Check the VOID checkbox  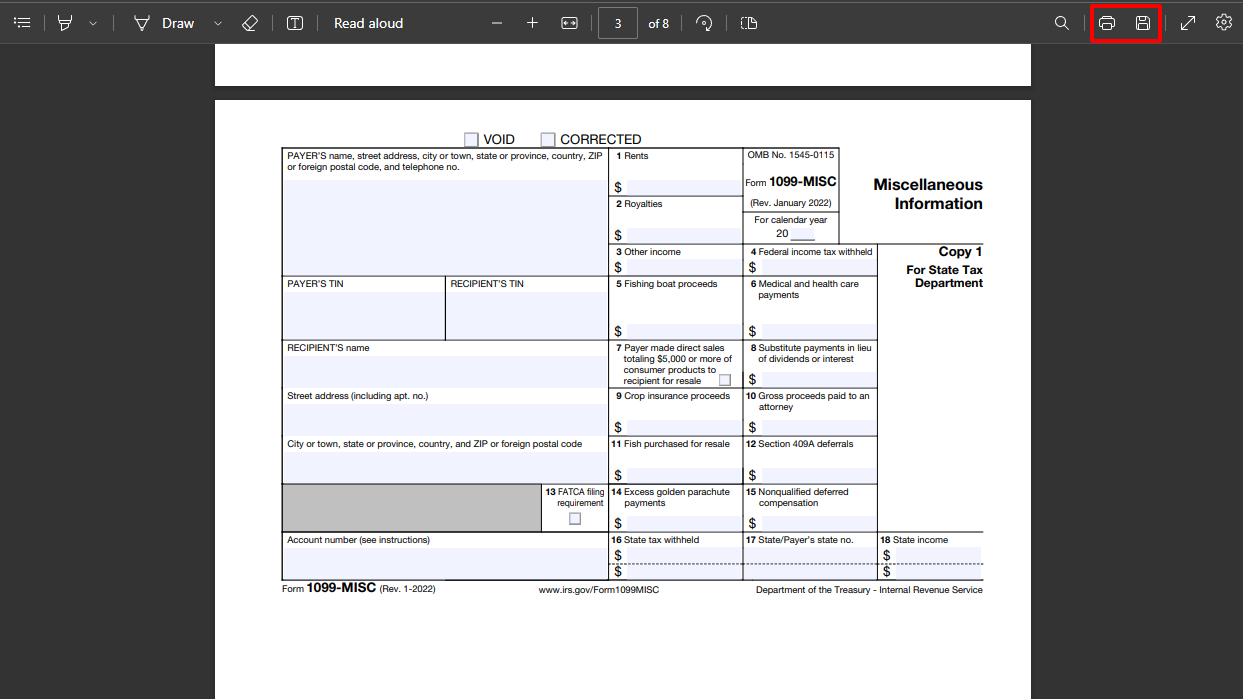point(471,140)
